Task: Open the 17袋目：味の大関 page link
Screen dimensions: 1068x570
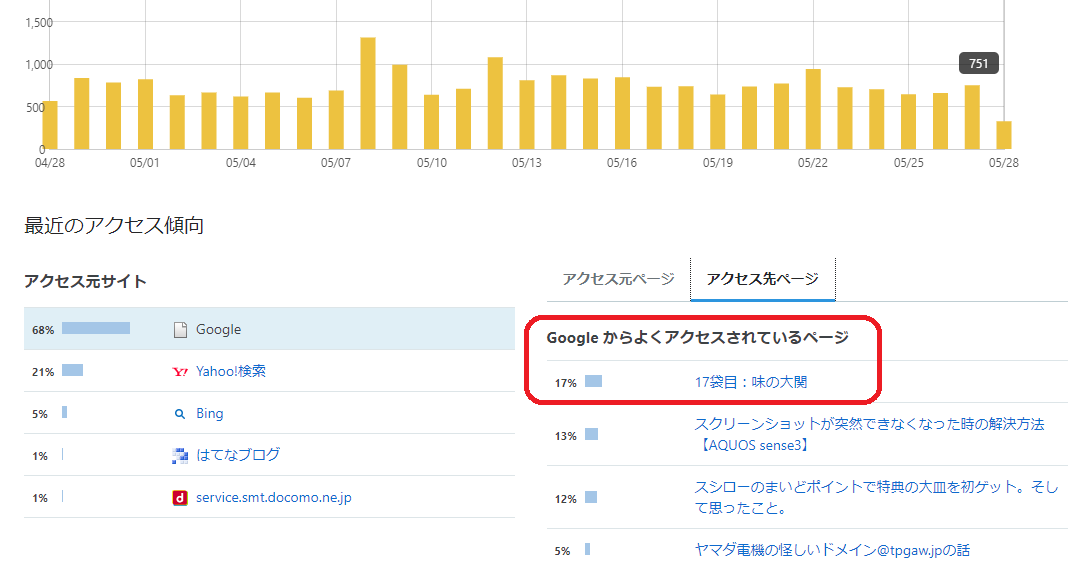Action: [x=751, y=382]
